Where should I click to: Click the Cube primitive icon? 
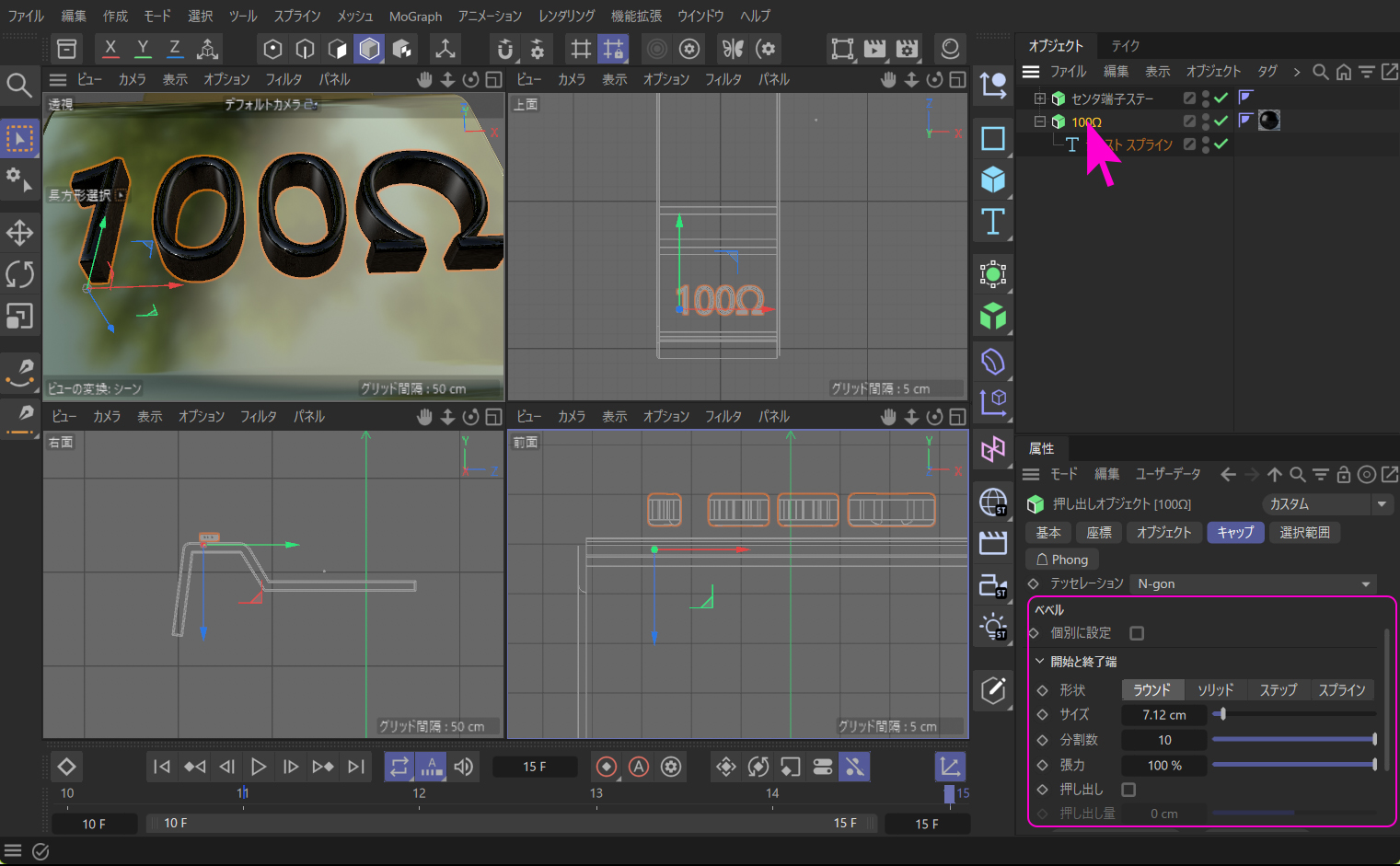[x=992, y=179]
